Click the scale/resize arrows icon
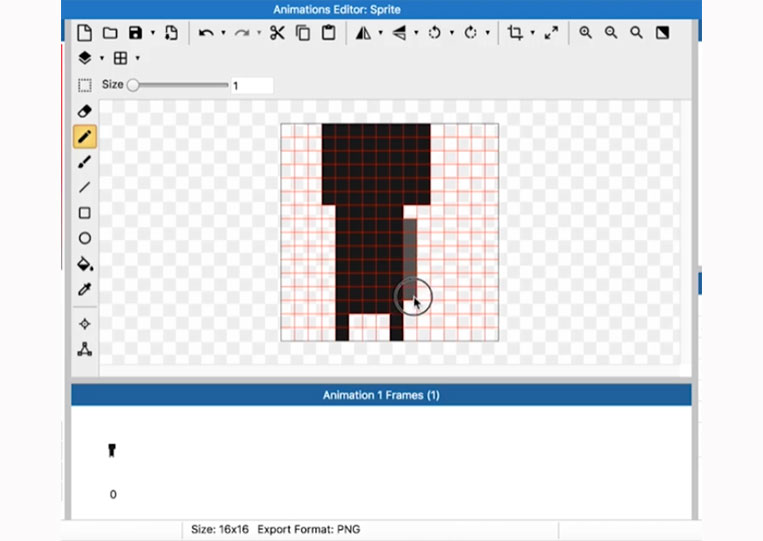 pos(551,33)
